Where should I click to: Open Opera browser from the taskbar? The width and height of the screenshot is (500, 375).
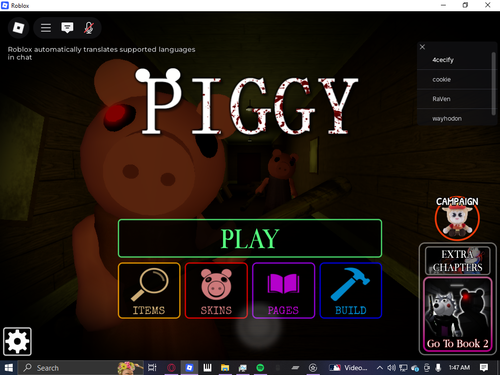171,368
